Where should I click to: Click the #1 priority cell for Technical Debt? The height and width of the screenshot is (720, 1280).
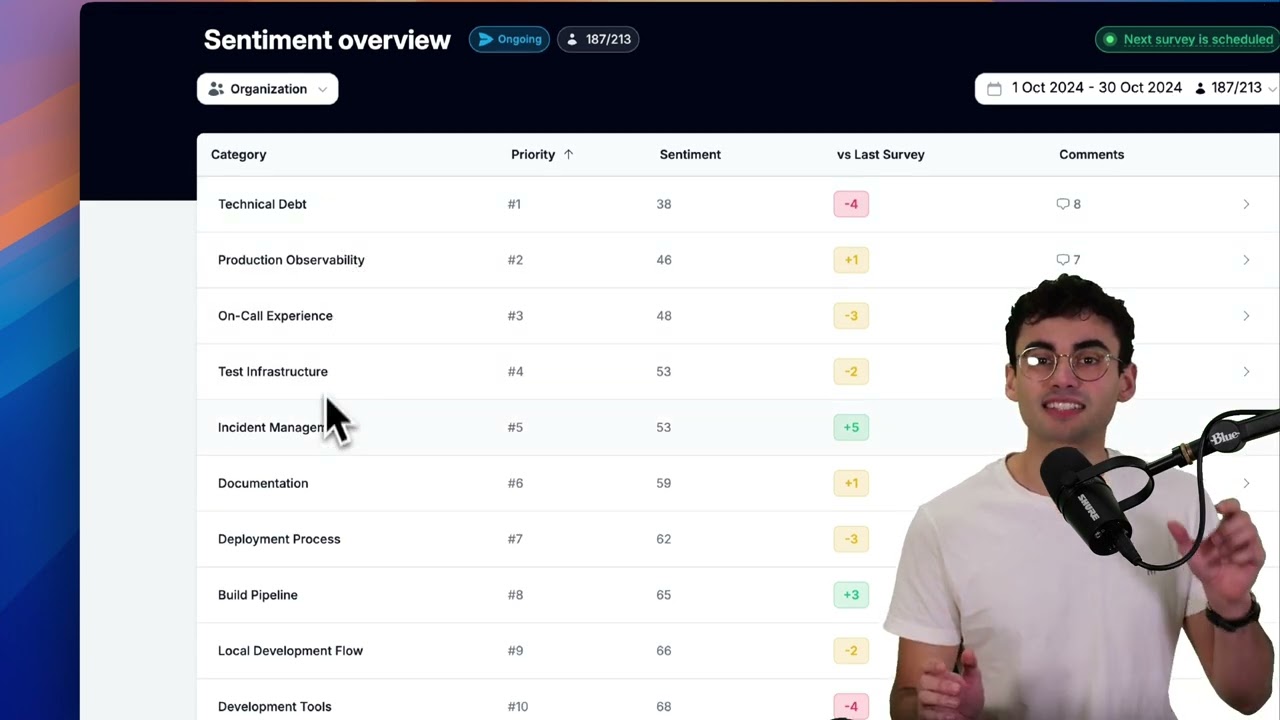[x=514, y=204]
